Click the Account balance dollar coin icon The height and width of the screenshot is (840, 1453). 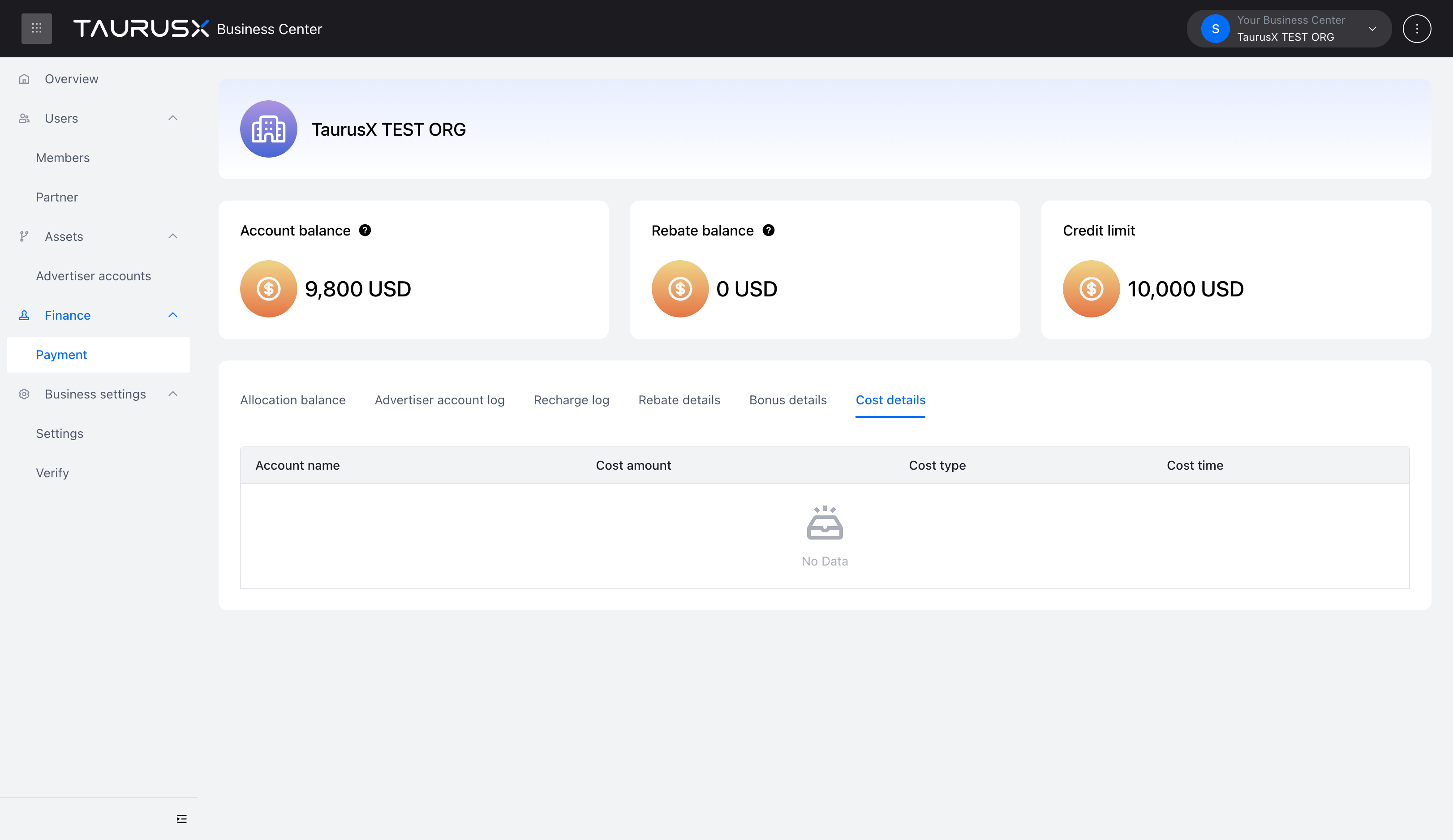(268, 289)
